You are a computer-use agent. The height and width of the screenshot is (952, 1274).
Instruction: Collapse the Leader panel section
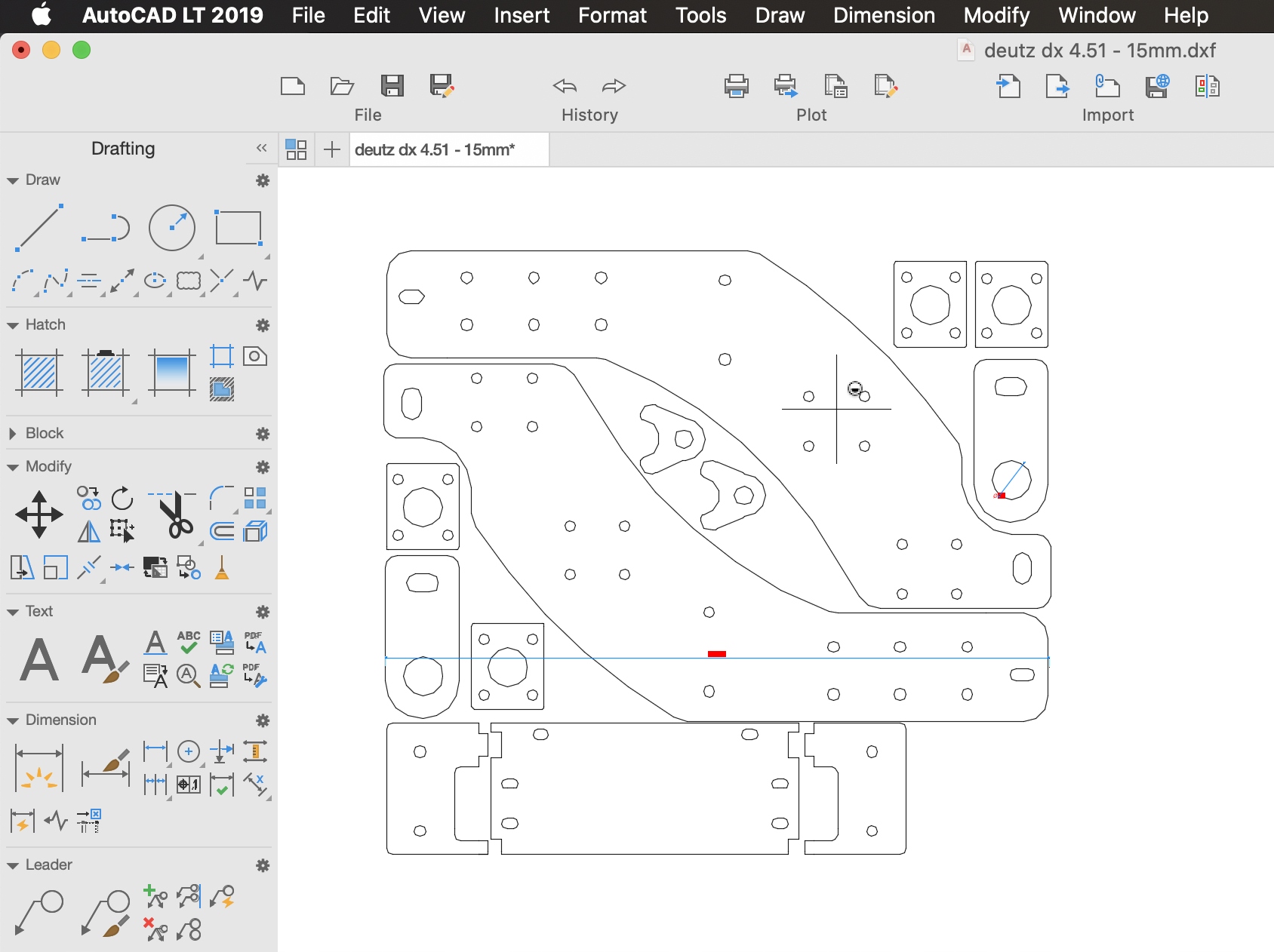12,865
